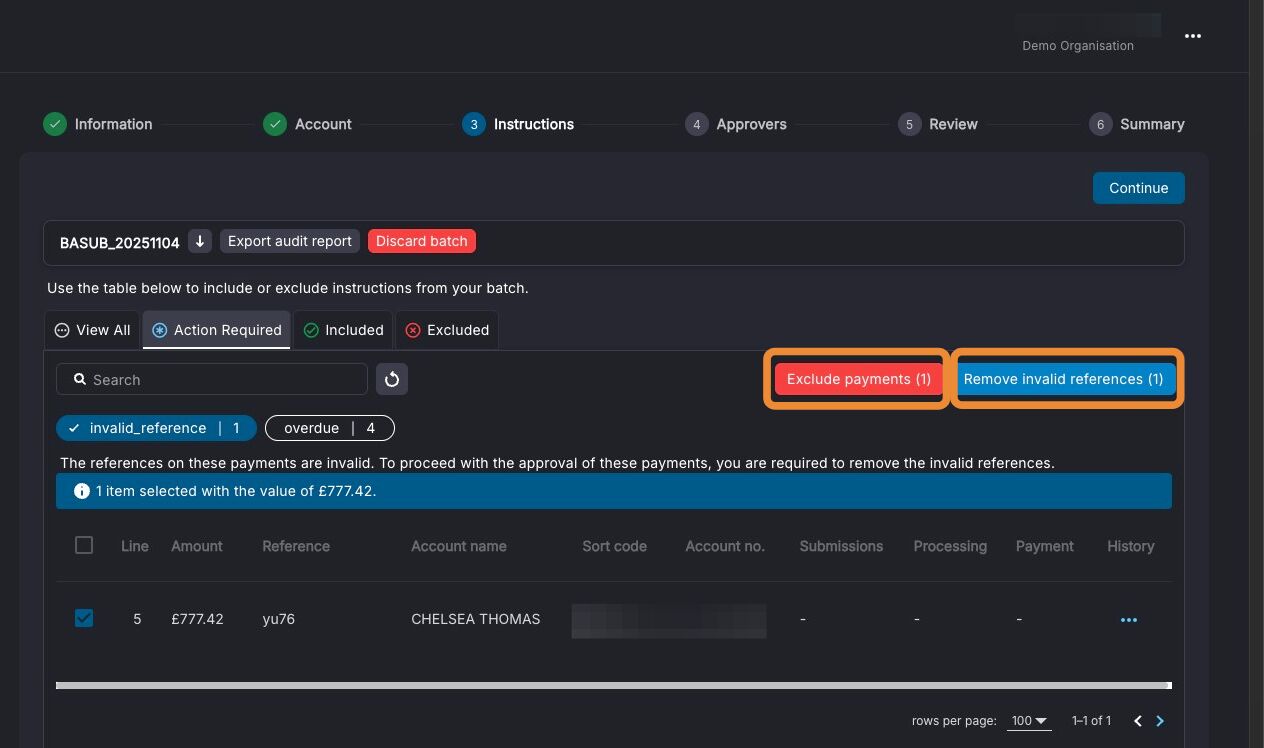Image resolution: width=1264 pixels, height=748 pixels.
Task: Click the Discard batch button
Action: click(422, 241)
